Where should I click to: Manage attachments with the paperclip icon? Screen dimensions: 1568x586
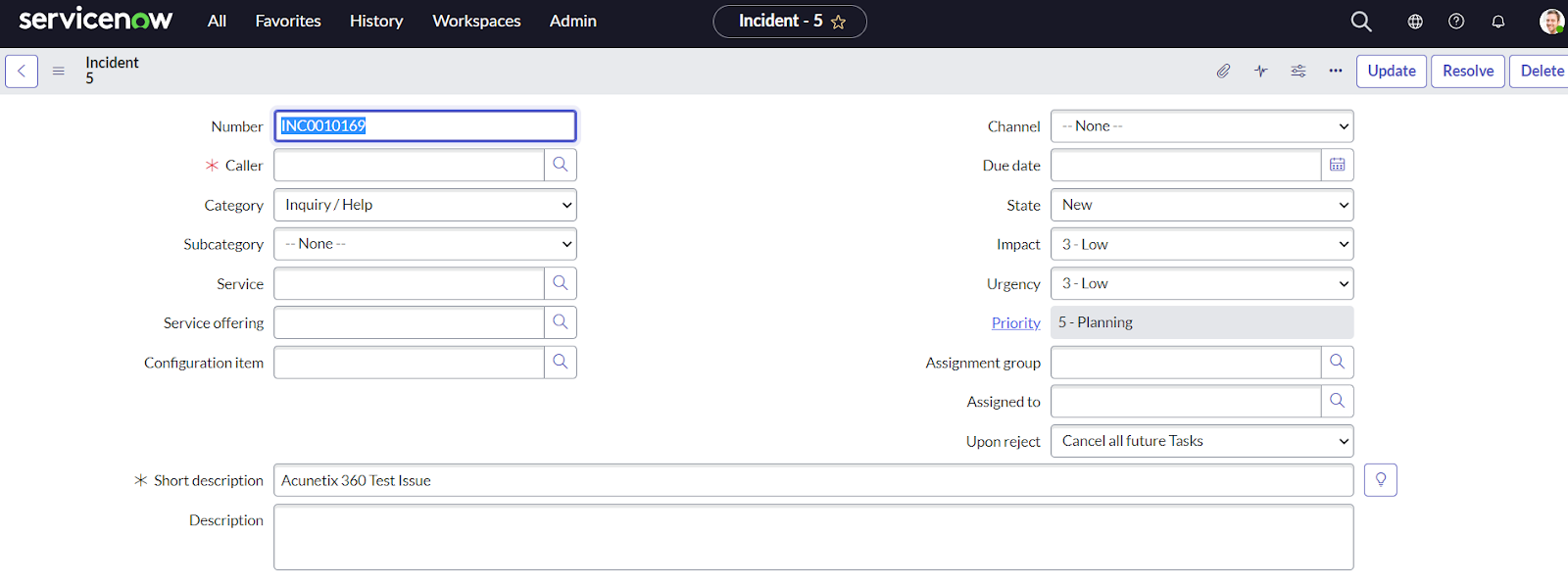1223,71
